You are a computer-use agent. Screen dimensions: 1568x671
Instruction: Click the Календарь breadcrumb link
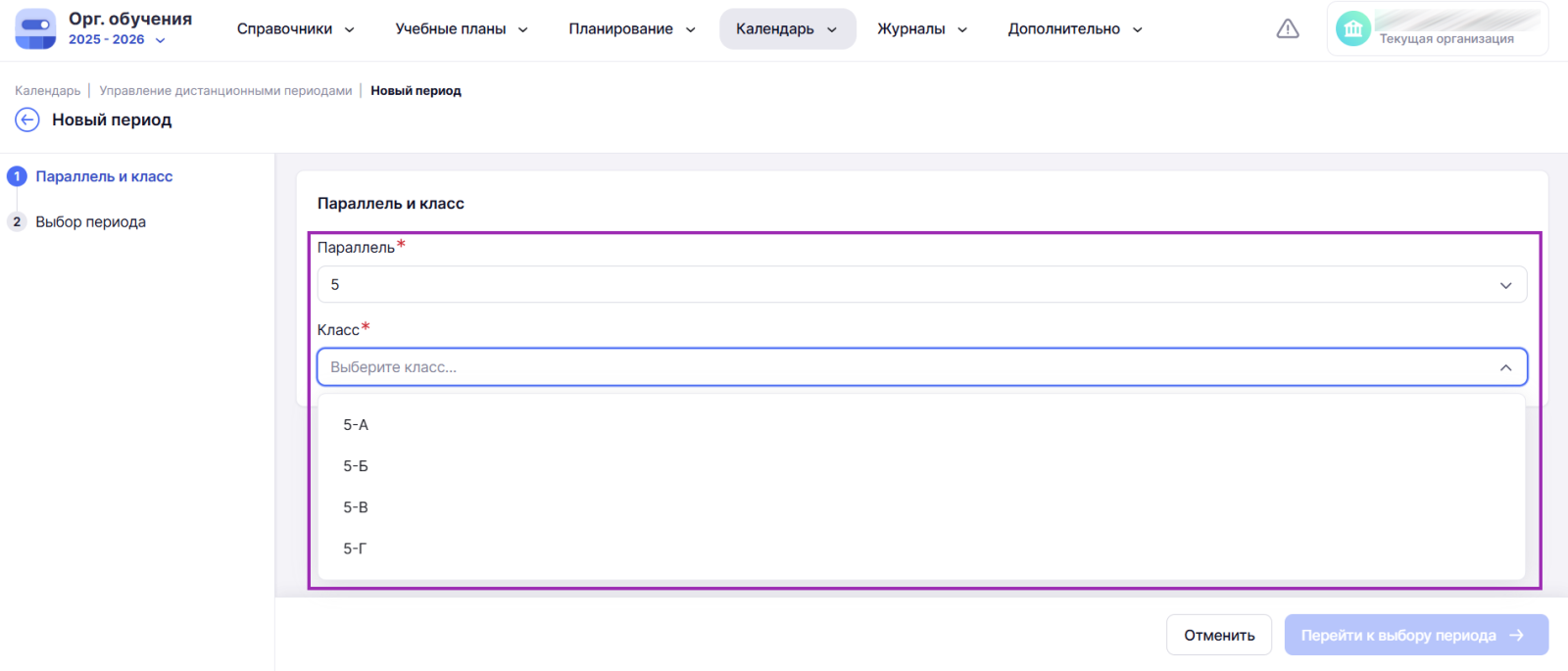pyautogui.click(x=48, y=91)
